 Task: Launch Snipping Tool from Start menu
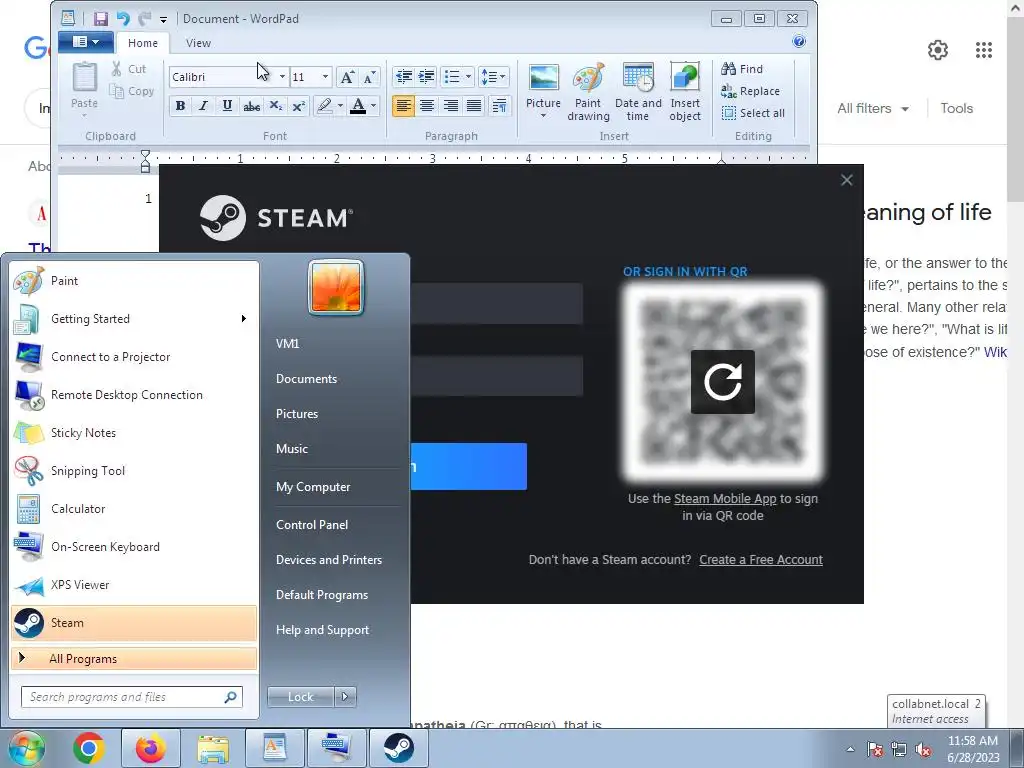134,471
